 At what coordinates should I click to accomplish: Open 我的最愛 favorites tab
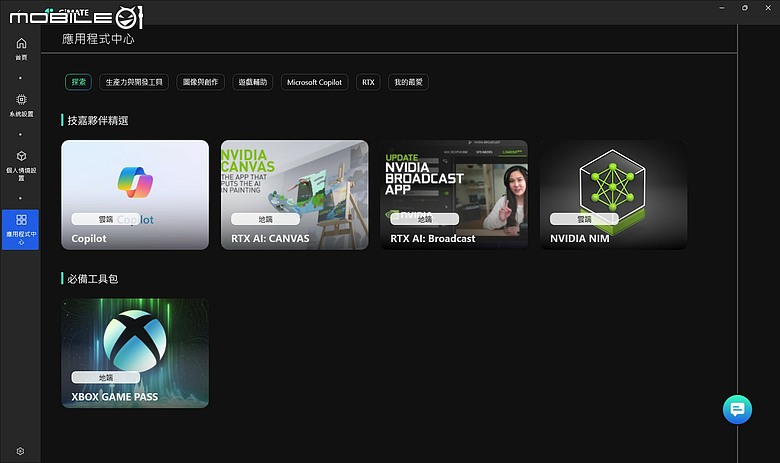[408, 82]
